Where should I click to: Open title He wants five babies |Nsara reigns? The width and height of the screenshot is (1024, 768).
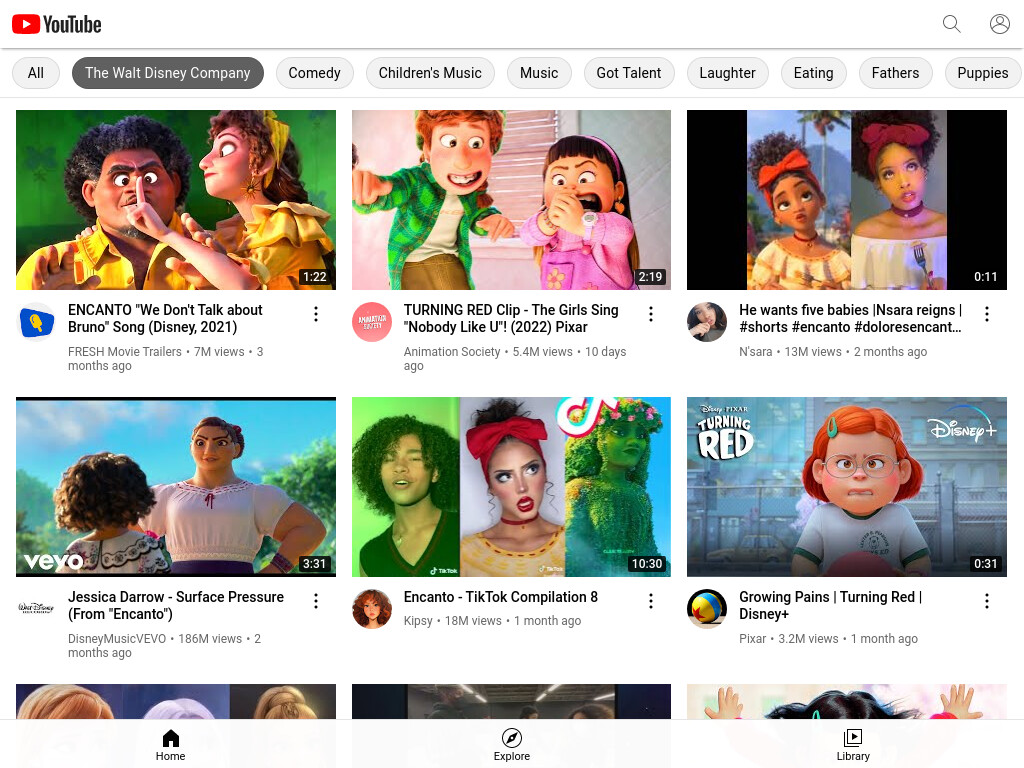851,319
